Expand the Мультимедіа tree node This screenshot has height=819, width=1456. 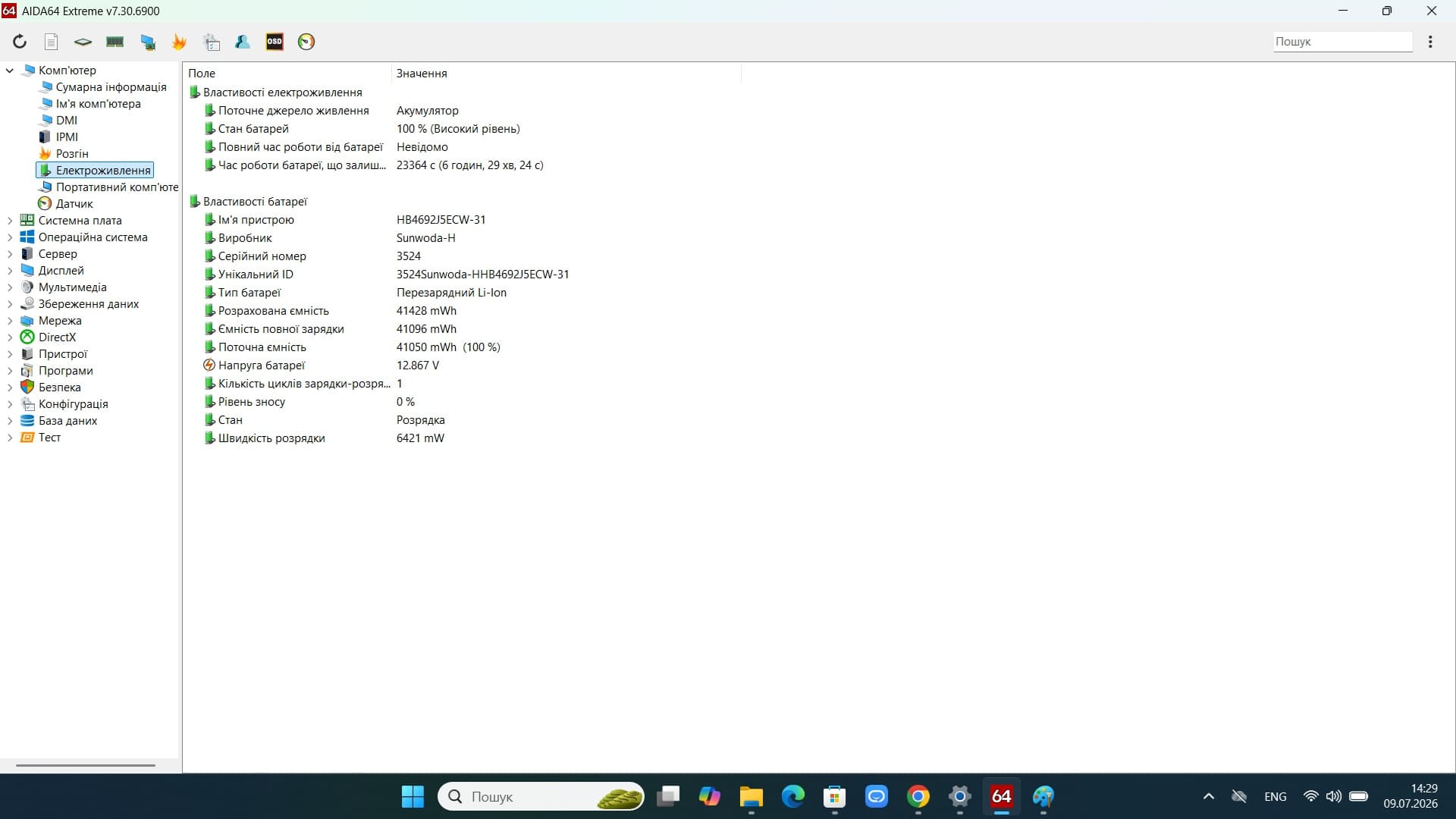10,287
